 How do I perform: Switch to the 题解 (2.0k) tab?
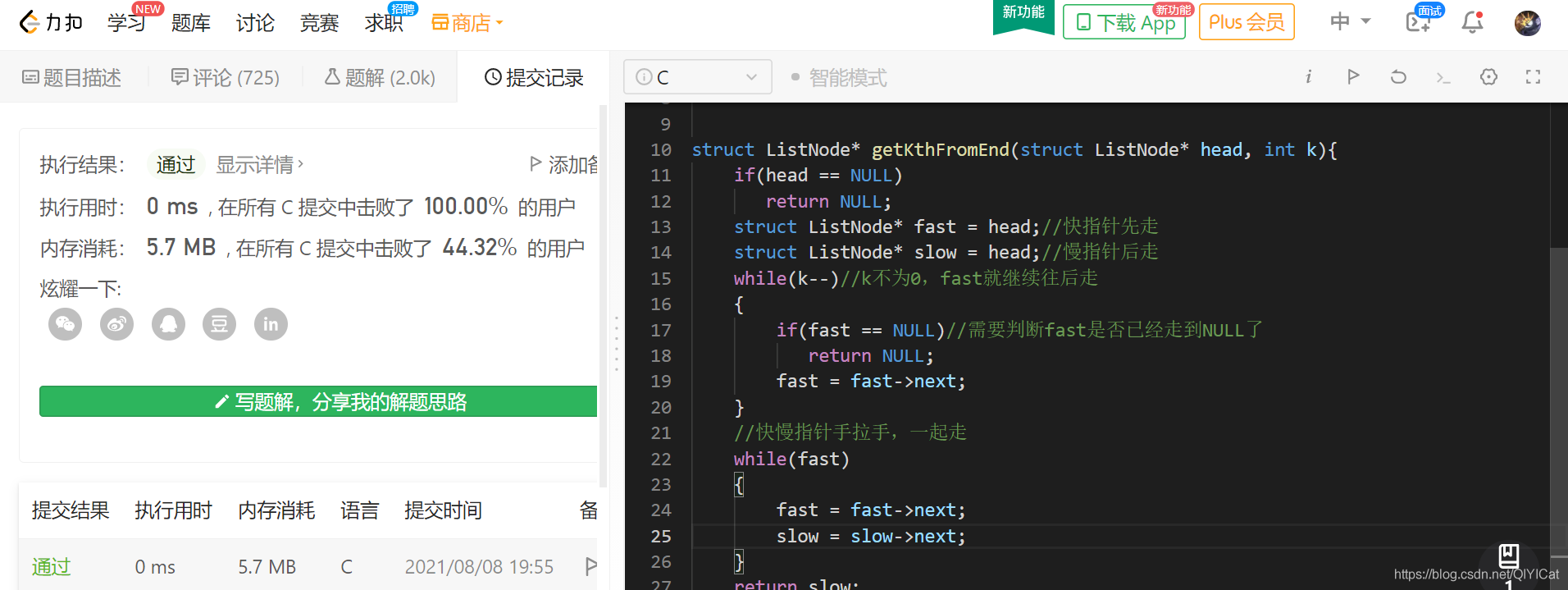click(380, 78)
